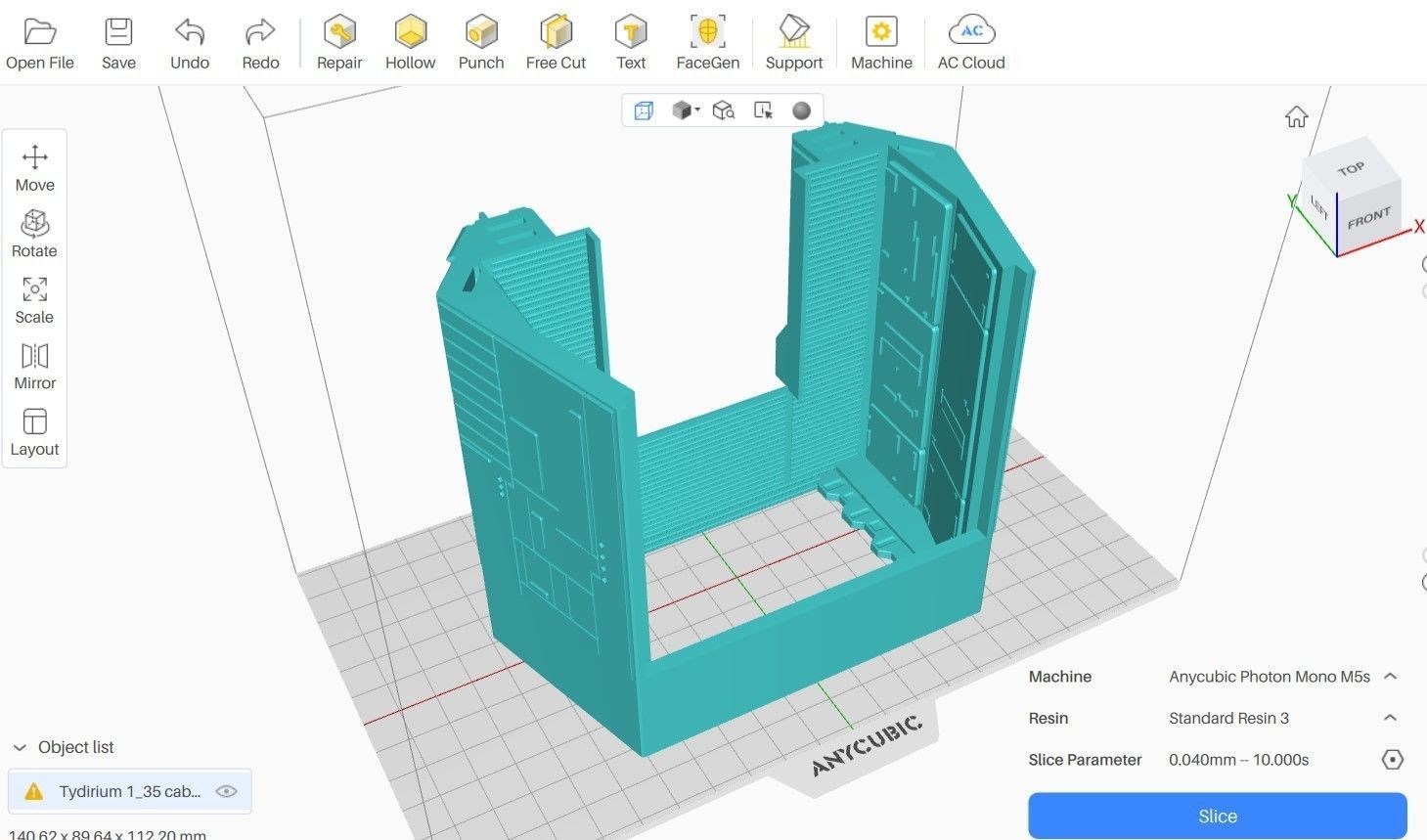
Task: Select the Punch tool
Action: coord(481,44)
